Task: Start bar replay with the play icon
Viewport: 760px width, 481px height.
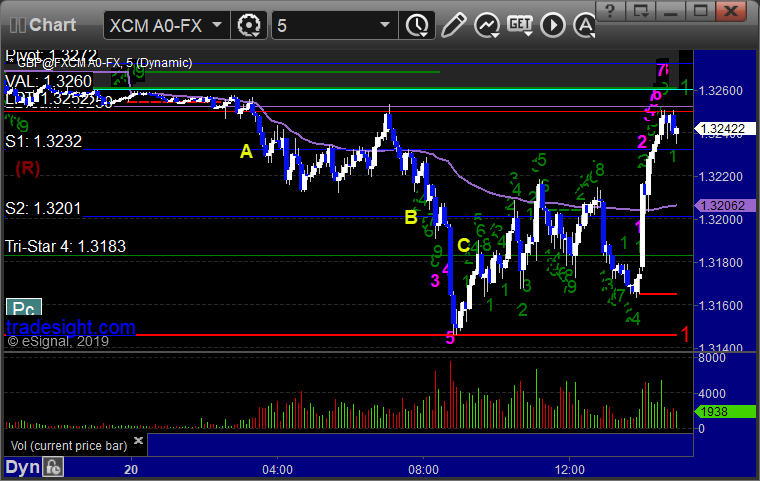Action: pos(553,25)
